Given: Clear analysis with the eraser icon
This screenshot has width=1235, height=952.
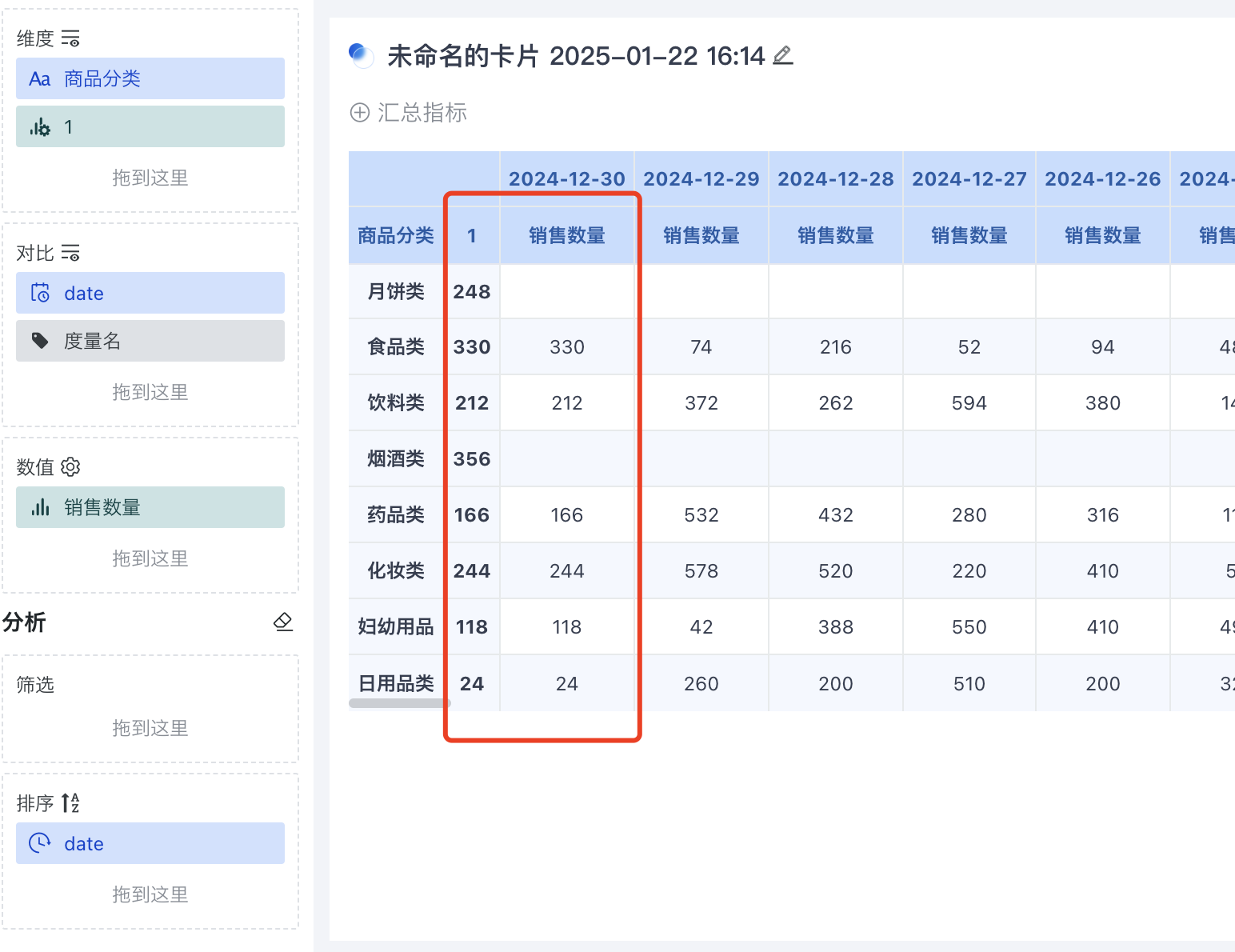Looking at the screenshot, I should click(x=283, y=622).
